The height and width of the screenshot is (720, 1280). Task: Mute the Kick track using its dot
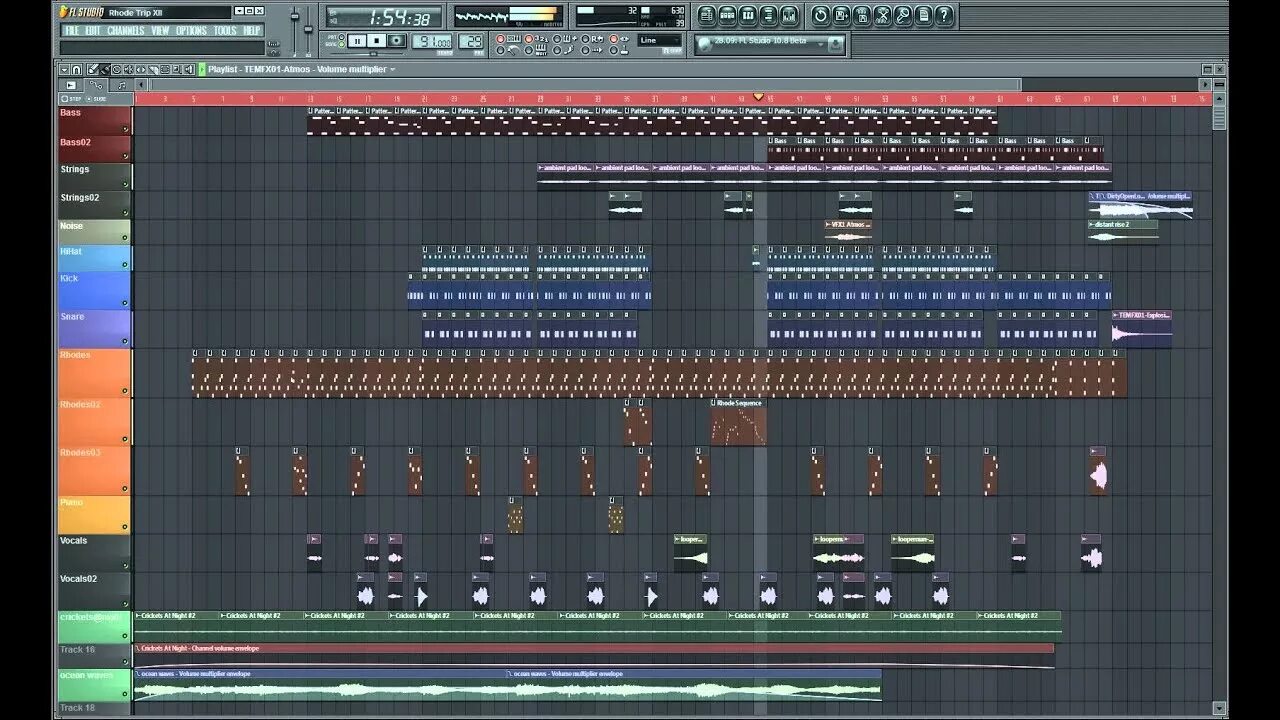(x=126, y=304)
